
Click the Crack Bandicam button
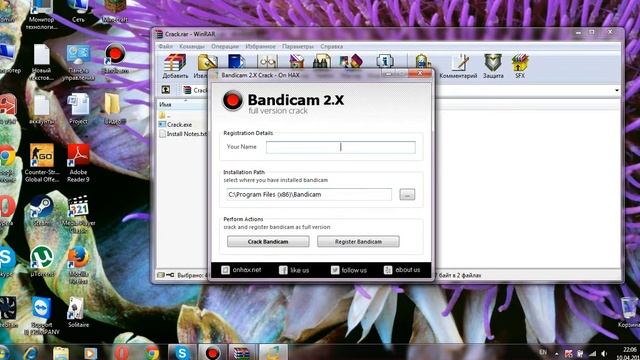tap(268, 242)
